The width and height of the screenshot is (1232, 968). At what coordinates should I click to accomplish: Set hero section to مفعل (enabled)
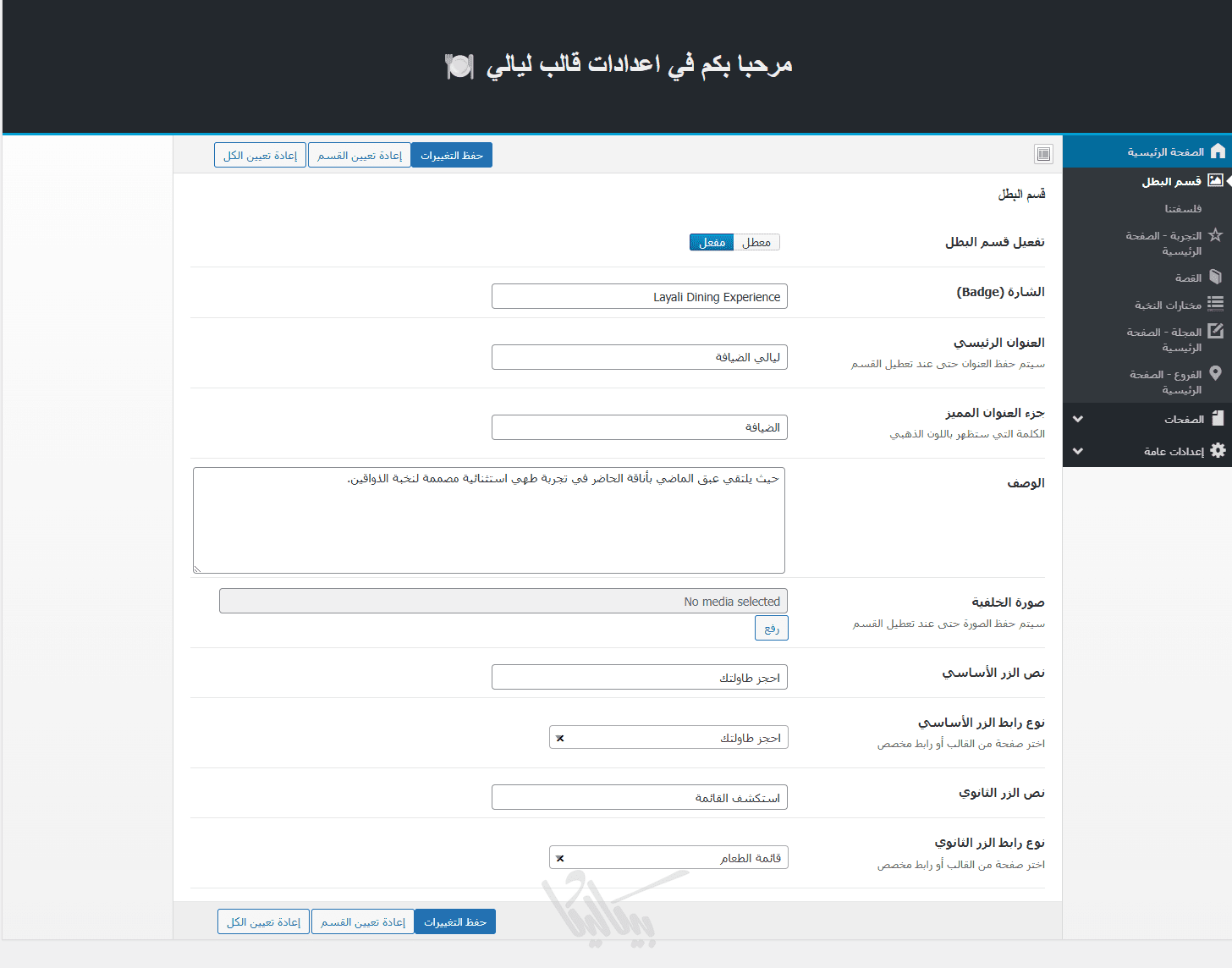point(712,243)
